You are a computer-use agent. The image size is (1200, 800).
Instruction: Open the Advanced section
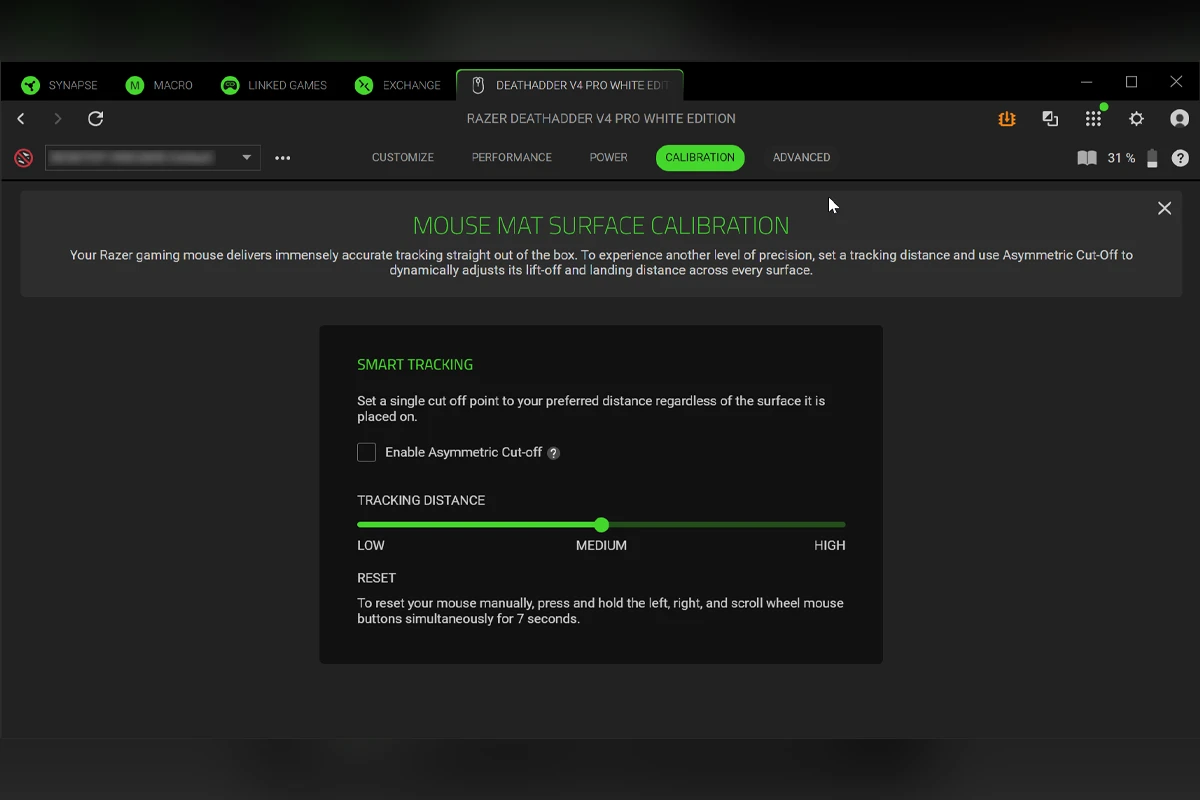(802, 158)
